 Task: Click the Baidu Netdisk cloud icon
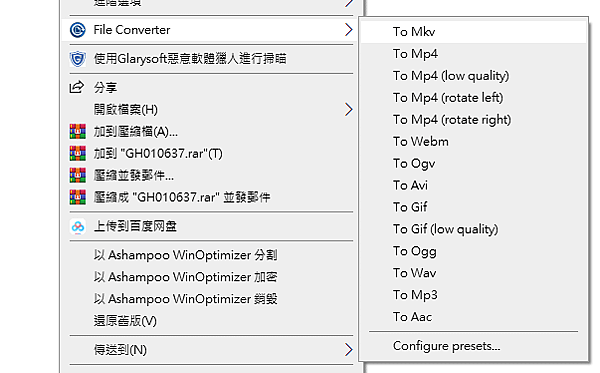tap(78, 226)
